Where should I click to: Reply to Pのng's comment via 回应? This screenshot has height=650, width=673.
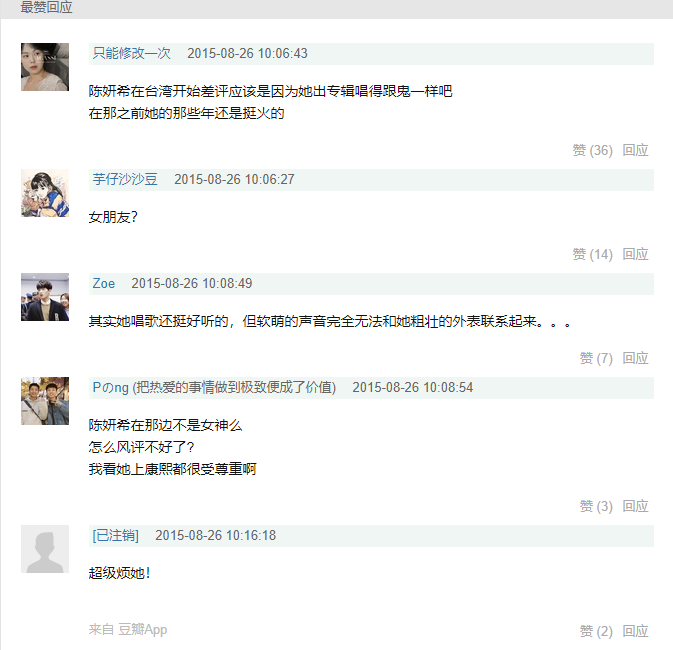(636, 506)
